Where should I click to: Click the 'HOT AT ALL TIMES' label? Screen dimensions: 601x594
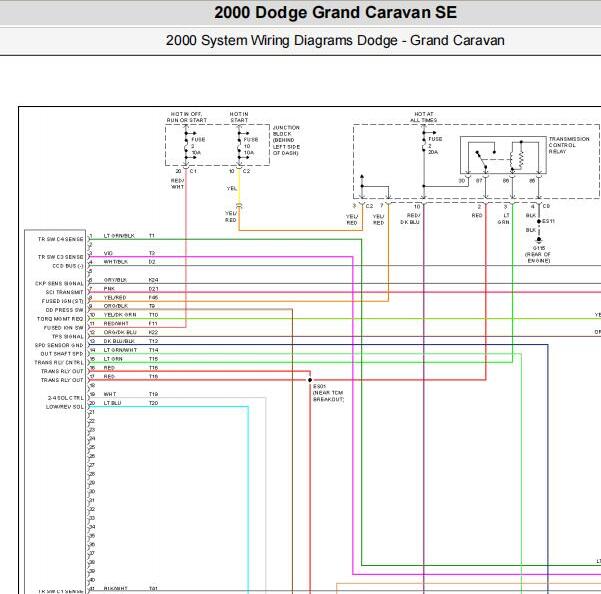point(424,117)
